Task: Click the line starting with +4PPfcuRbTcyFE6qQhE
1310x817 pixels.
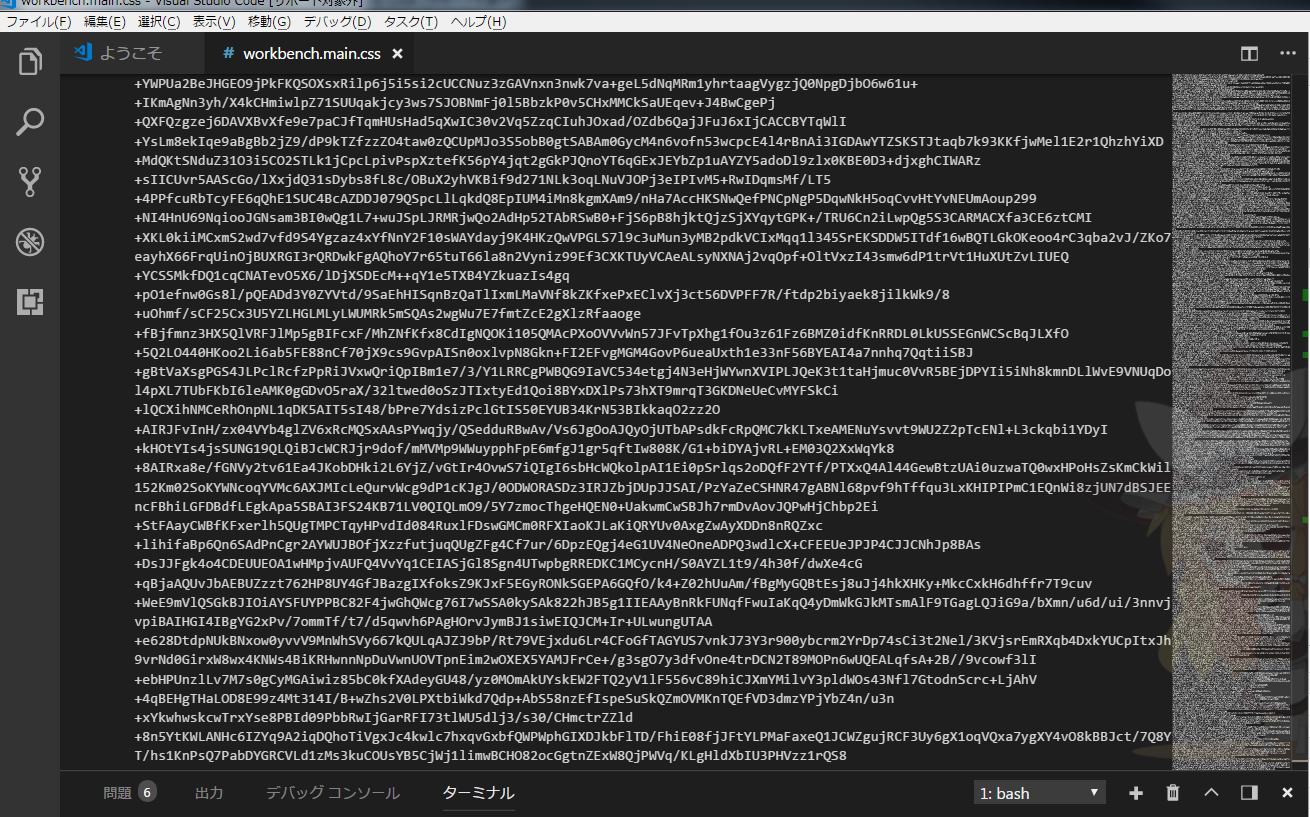Action: click(585, 199)
